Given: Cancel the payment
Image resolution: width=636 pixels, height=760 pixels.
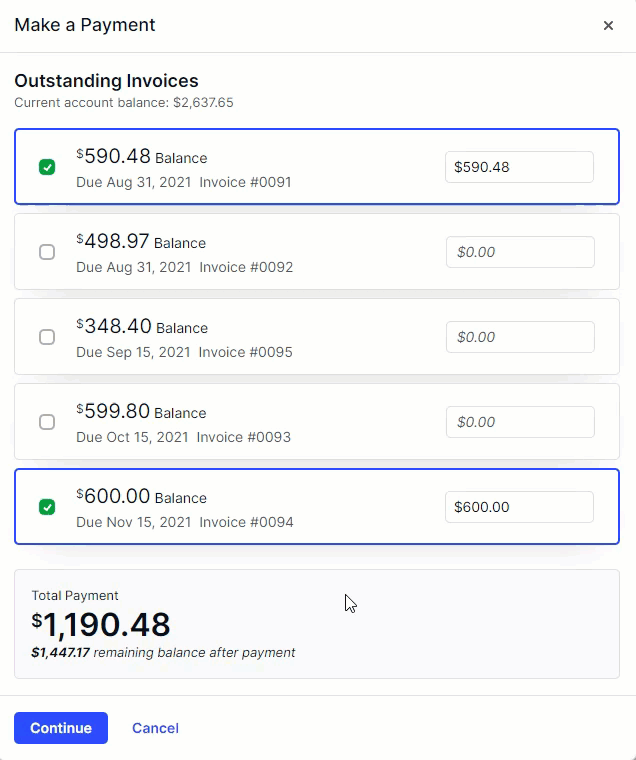Looking at the screenshot, I should [156, 728].
